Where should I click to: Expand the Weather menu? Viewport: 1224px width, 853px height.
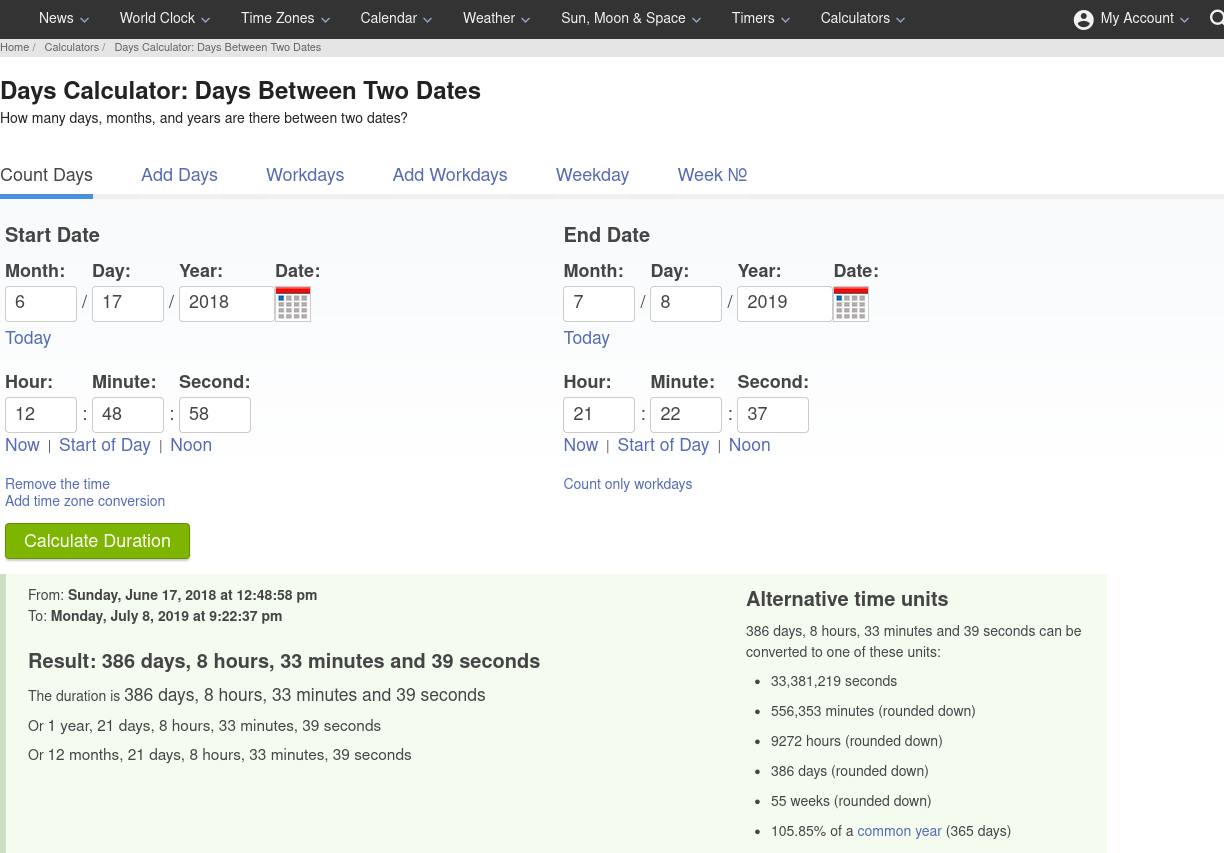[x=497, y=18]
